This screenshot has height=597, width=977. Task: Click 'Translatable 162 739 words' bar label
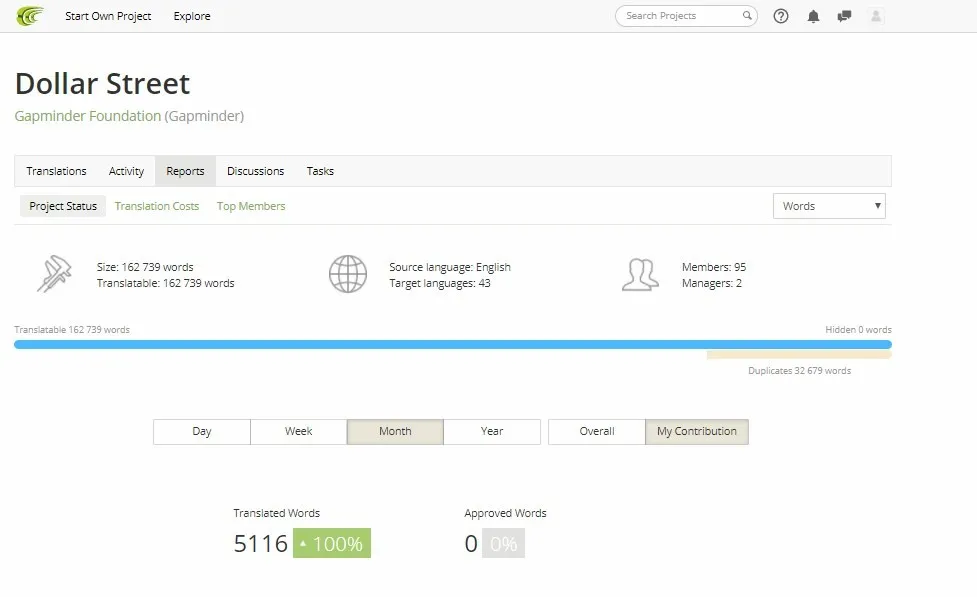click(72, 330)
